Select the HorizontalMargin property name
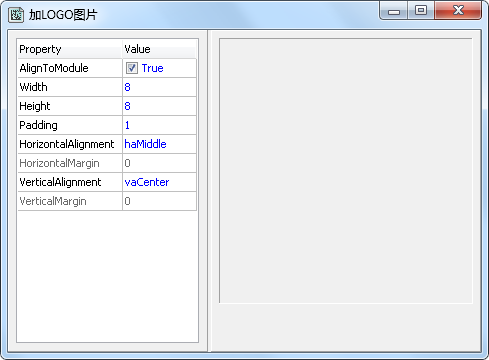The width and height of the screenshot is (489, 360). tap(59, 163)
